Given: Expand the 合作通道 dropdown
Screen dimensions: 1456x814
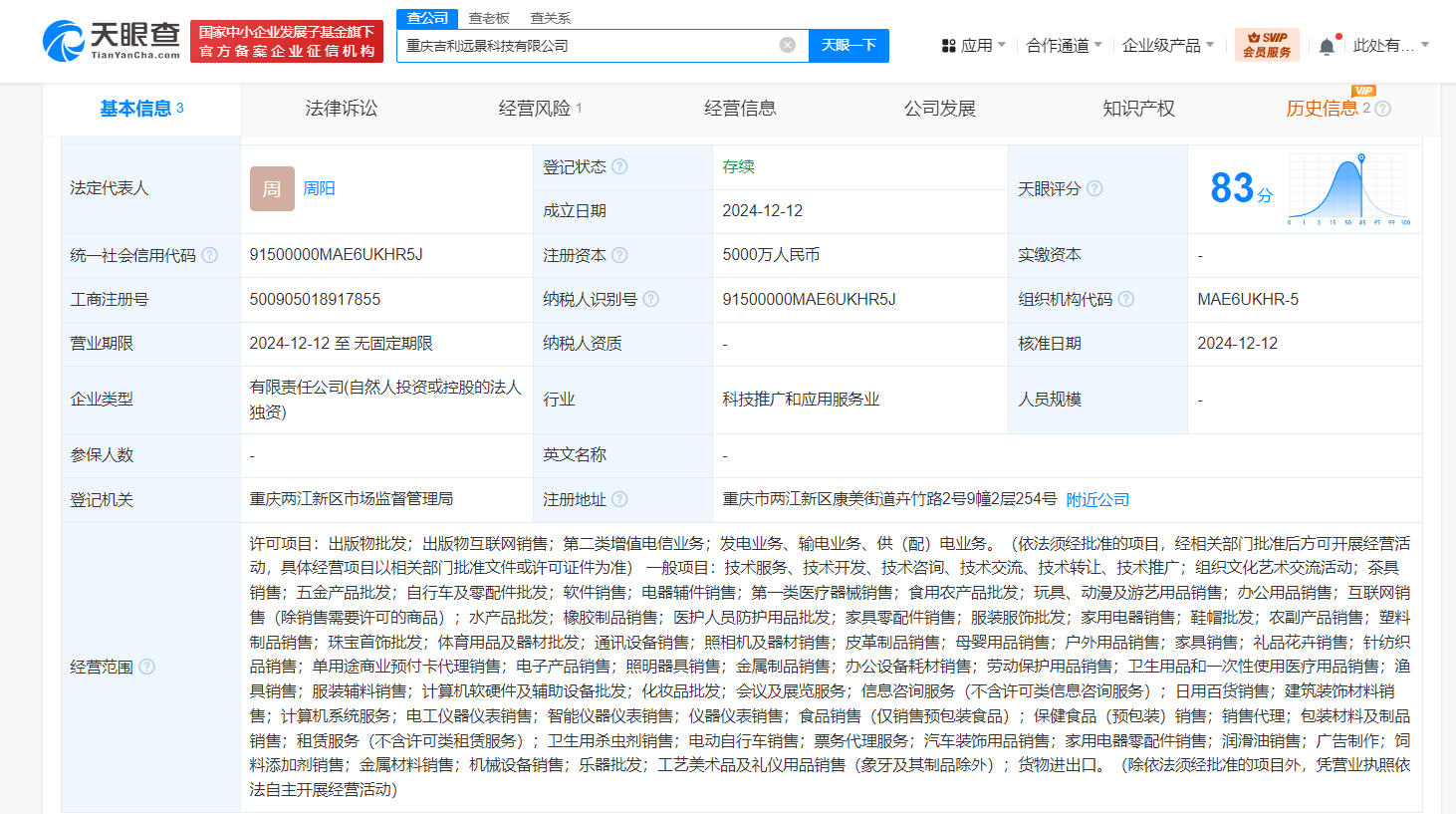Looking at the screenshot, I should 1064,45.
